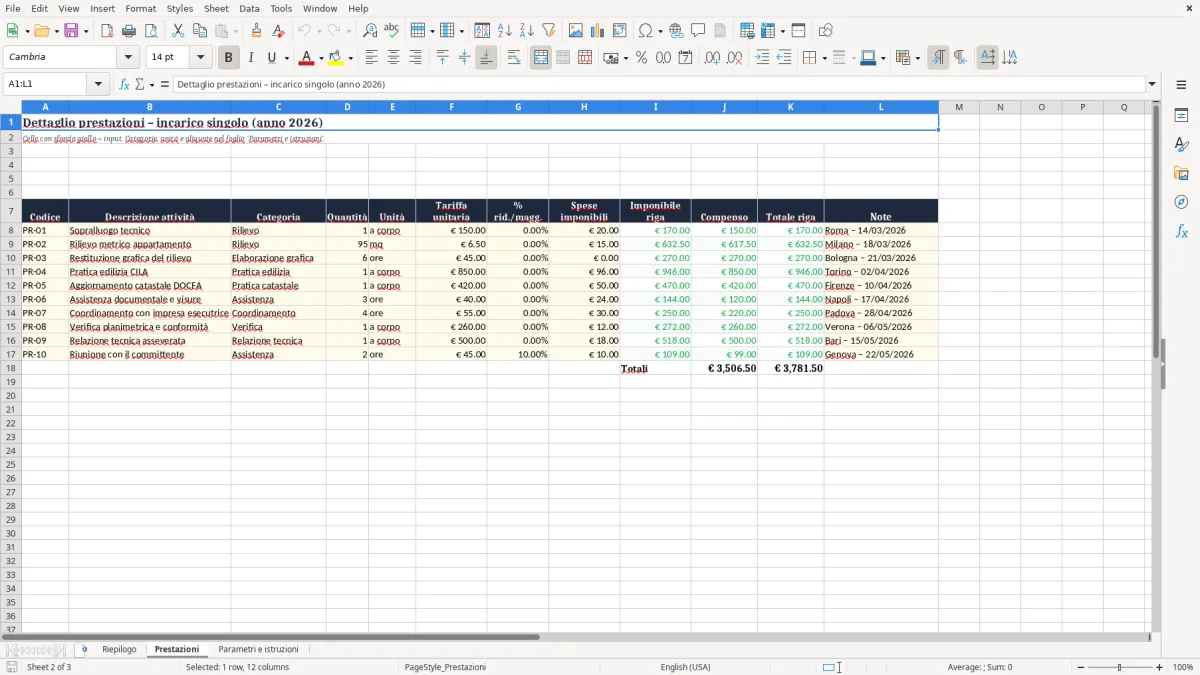Image resolution: width=1200 pixels, height=675 pixels.
Task: Center text horizontally
Action: coord(394,58)
